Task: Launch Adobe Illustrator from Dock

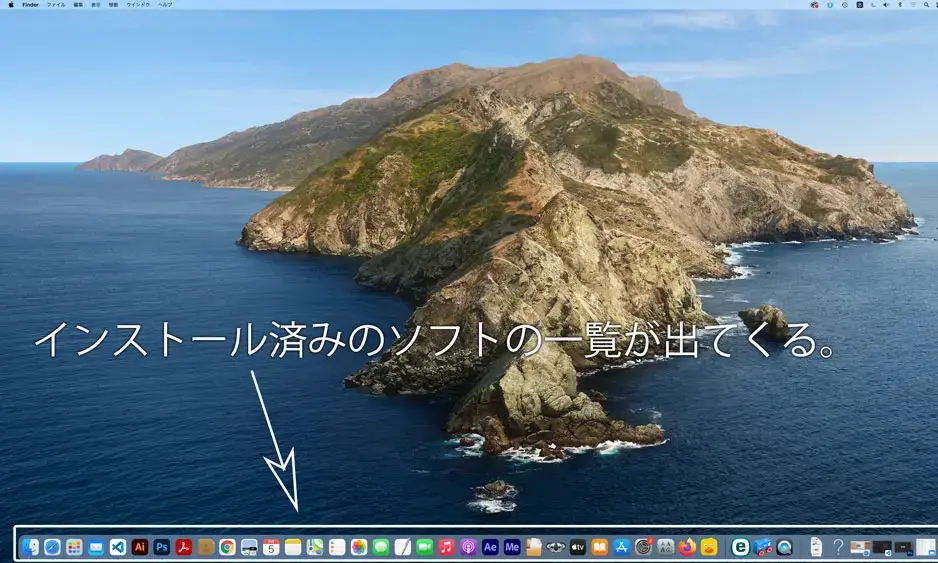Action: click(x=139, y=546)
